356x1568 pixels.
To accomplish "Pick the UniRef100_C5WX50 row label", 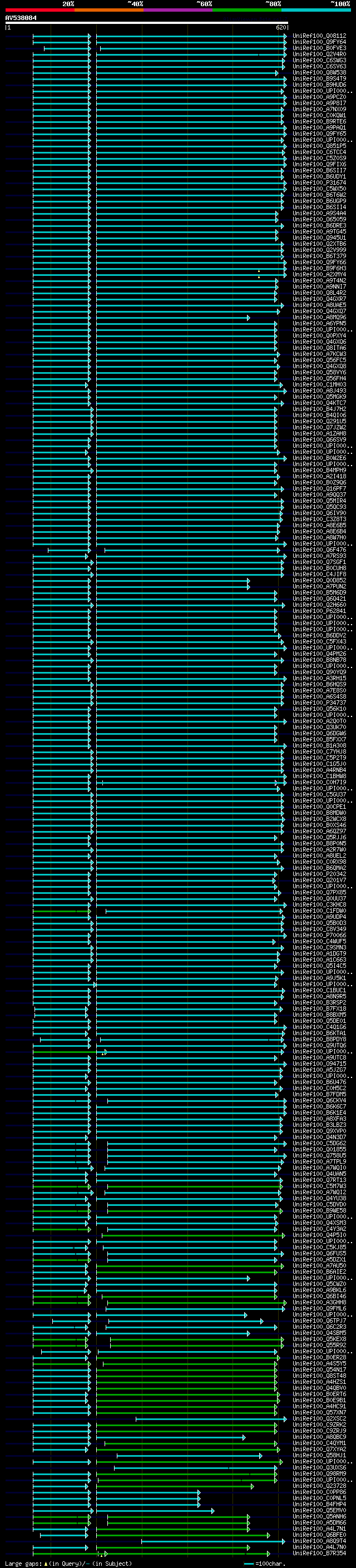I will click(319, 189).
